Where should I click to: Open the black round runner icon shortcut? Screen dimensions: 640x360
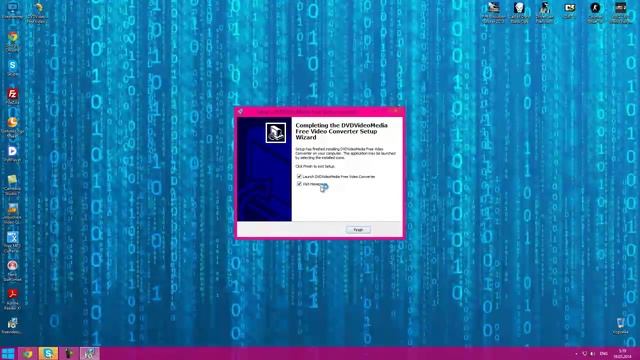(x=595, y=12)
